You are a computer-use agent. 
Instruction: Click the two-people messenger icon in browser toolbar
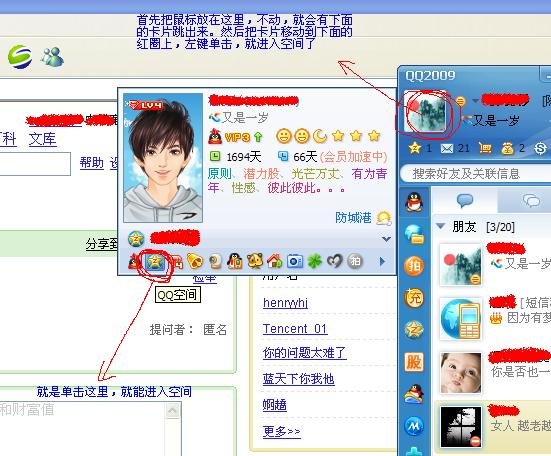point(52,57)
